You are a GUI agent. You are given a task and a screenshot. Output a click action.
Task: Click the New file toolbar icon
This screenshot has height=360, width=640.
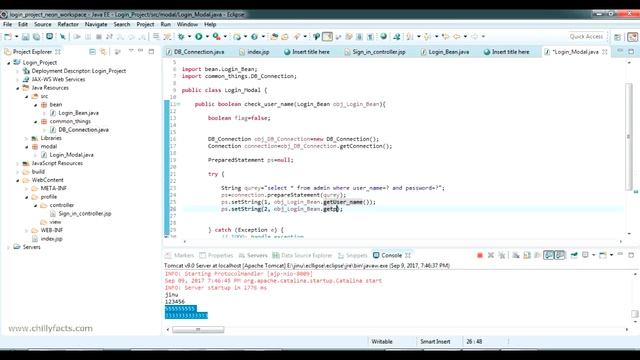tap(7, 37)
